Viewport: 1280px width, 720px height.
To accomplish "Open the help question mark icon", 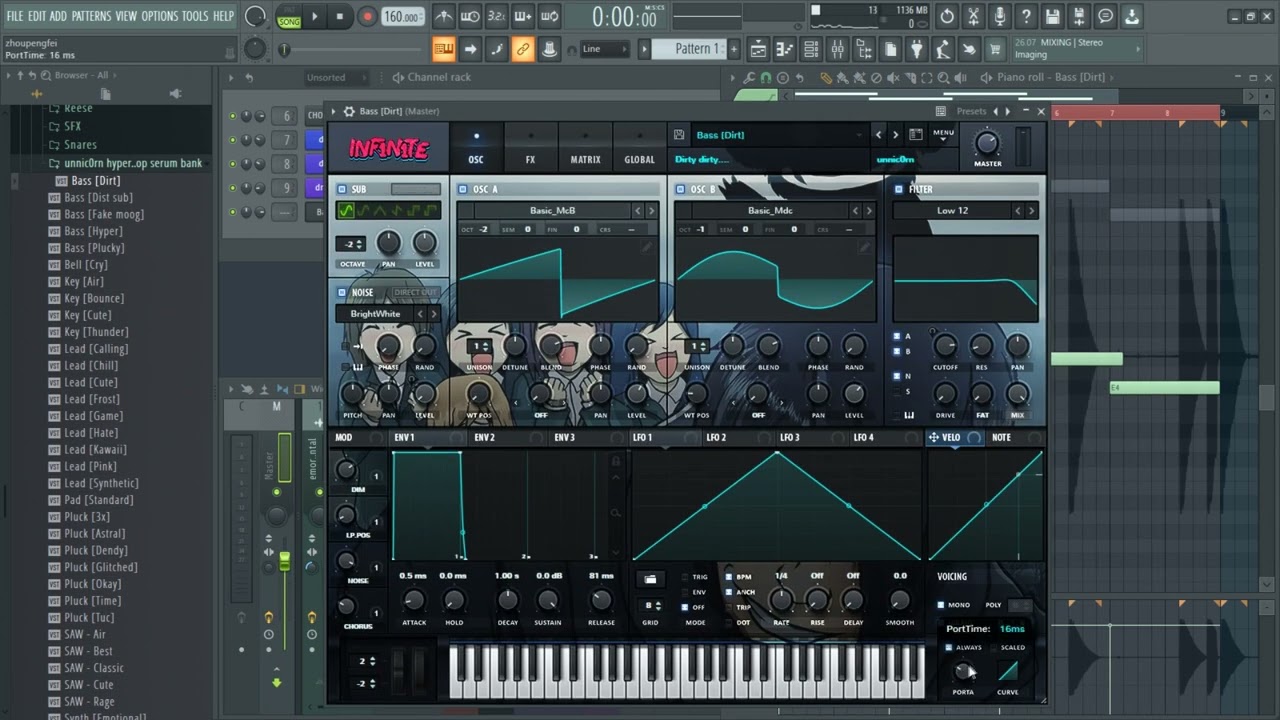I will [1025, 16].
